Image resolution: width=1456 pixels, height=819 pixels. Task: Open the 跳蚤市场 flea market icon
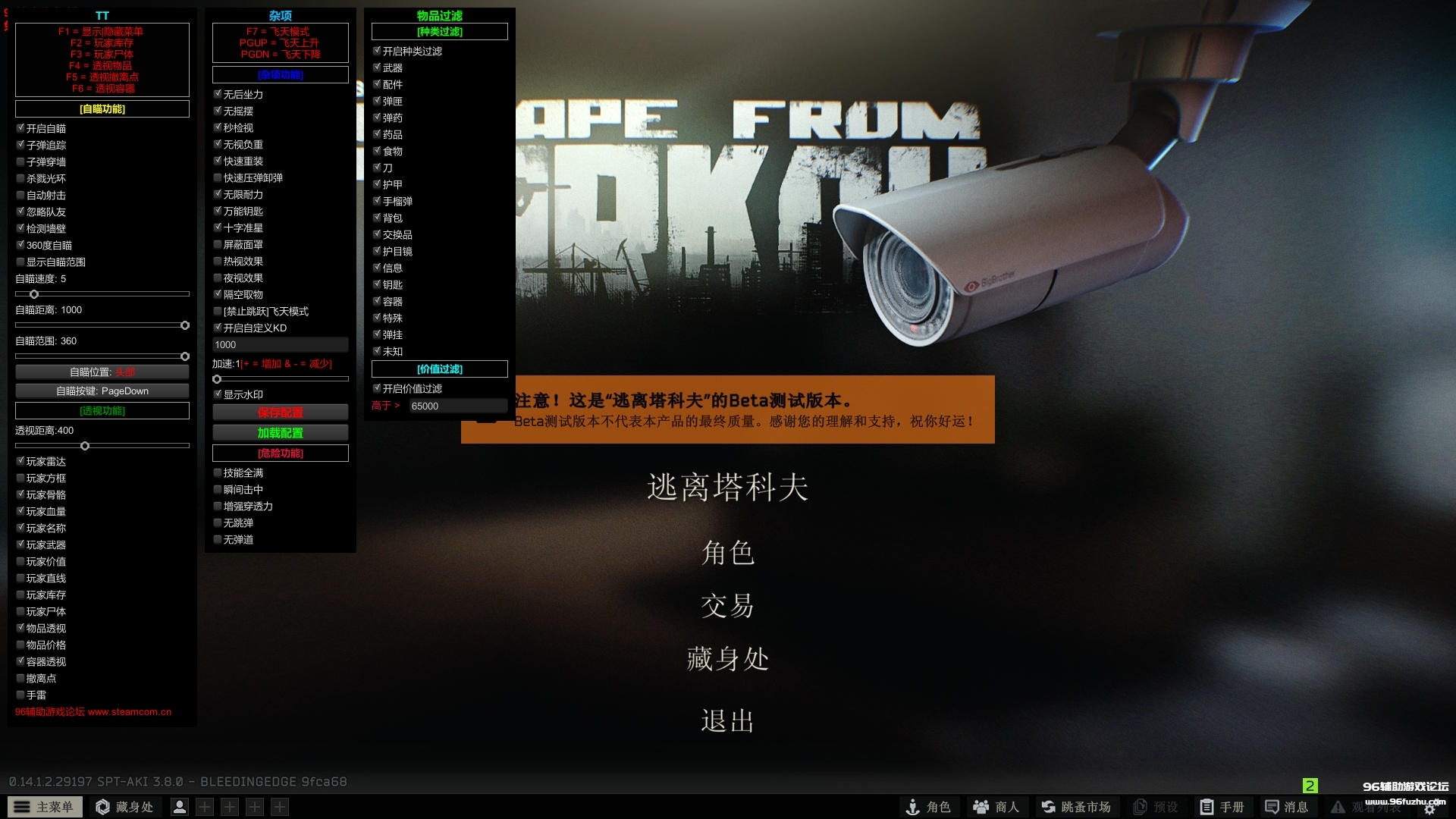tap(1048, 807)
